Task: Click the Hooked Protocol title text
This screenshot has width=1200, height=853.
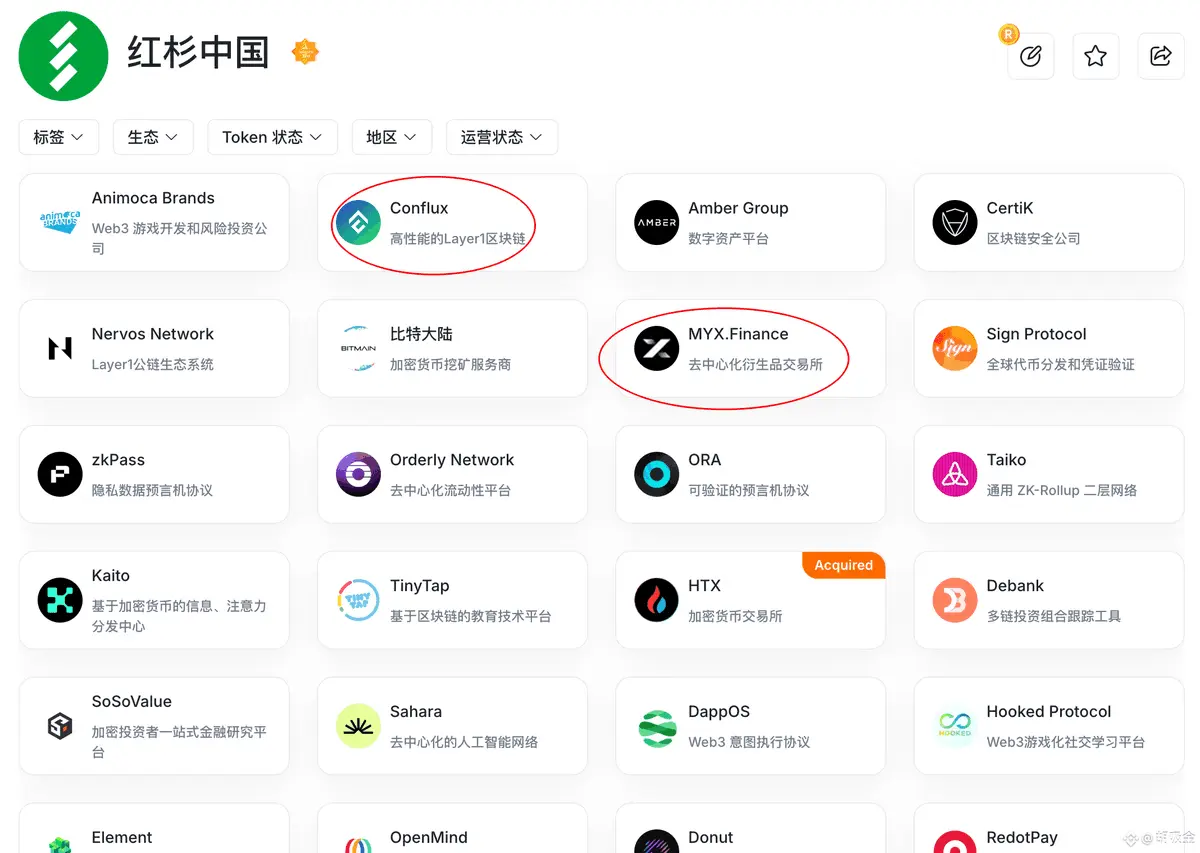Action: (x=1049, y=712)
